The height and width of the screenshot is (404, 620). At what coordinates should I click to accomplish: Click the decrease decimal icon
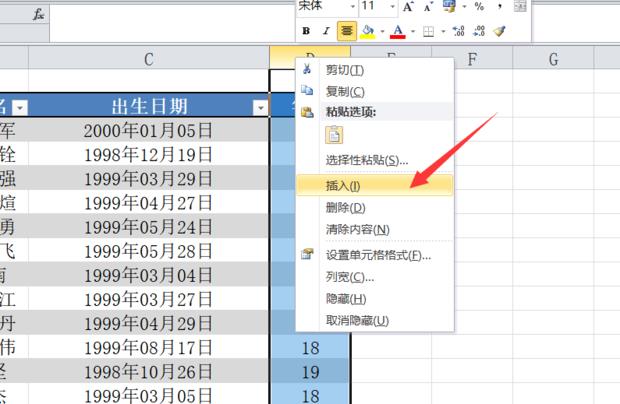480,31
